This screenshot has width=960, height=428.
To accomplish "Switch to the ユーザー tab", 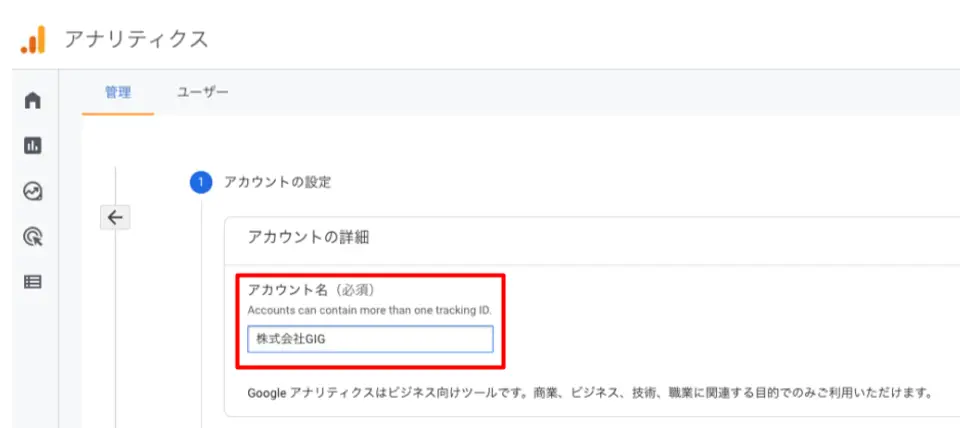I will click(203, 92).
